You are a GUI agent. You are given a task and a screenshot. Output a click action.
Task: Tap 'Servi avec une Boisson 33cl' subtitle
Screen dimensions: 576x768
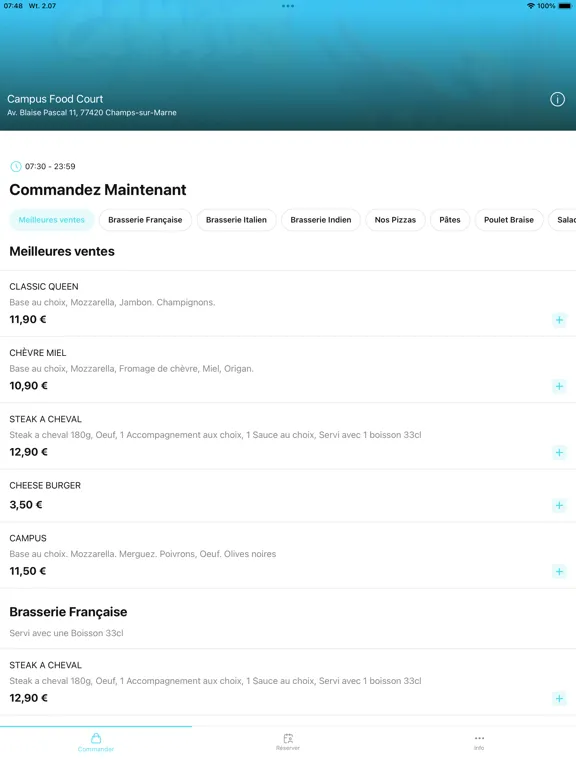click(x=66, y=633)
